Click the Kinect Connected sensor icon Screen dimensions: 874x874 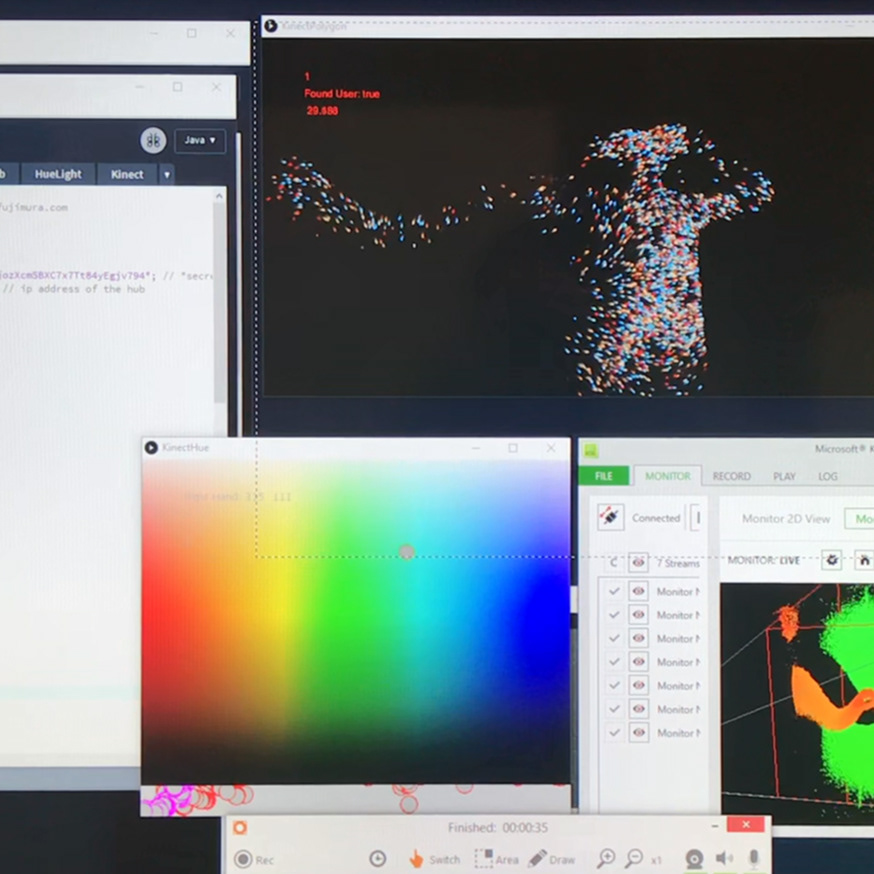[x=610, y=518]
